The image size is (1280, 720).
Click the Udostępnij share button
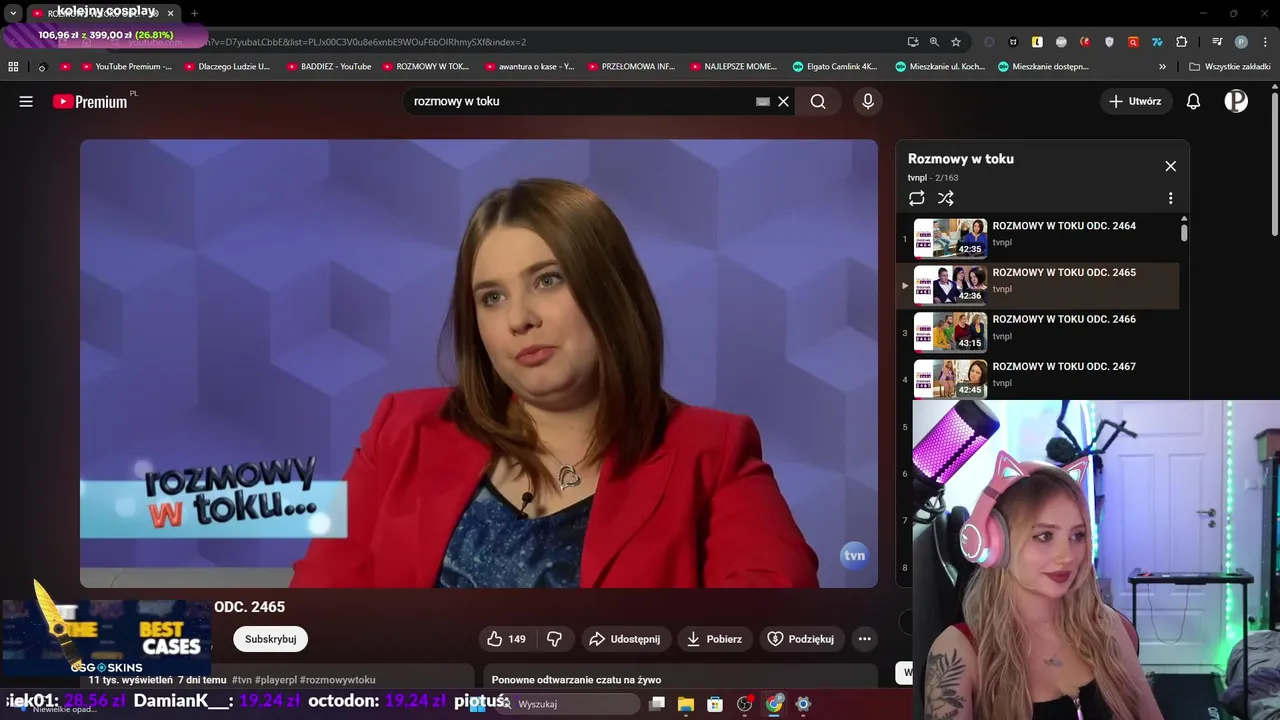click(624, 639)
